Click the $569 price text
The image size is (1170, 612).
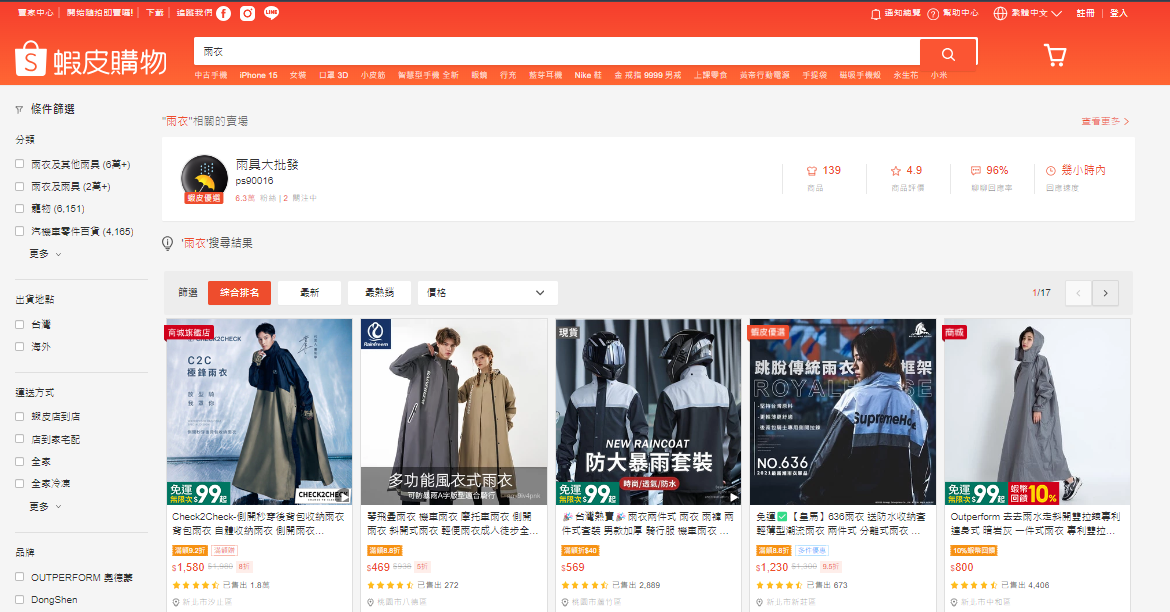[x=572, y=567]
